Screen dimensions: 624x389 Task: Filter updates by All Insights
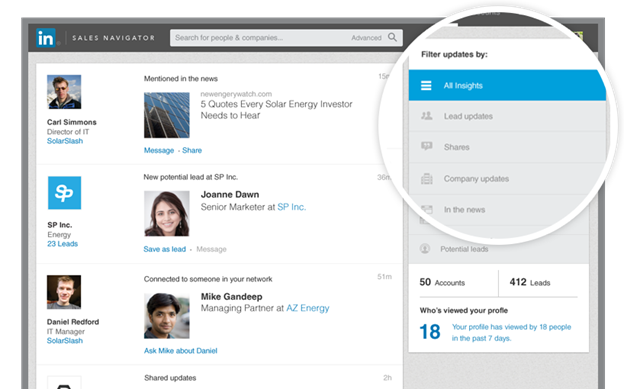(x=507, y=85)
